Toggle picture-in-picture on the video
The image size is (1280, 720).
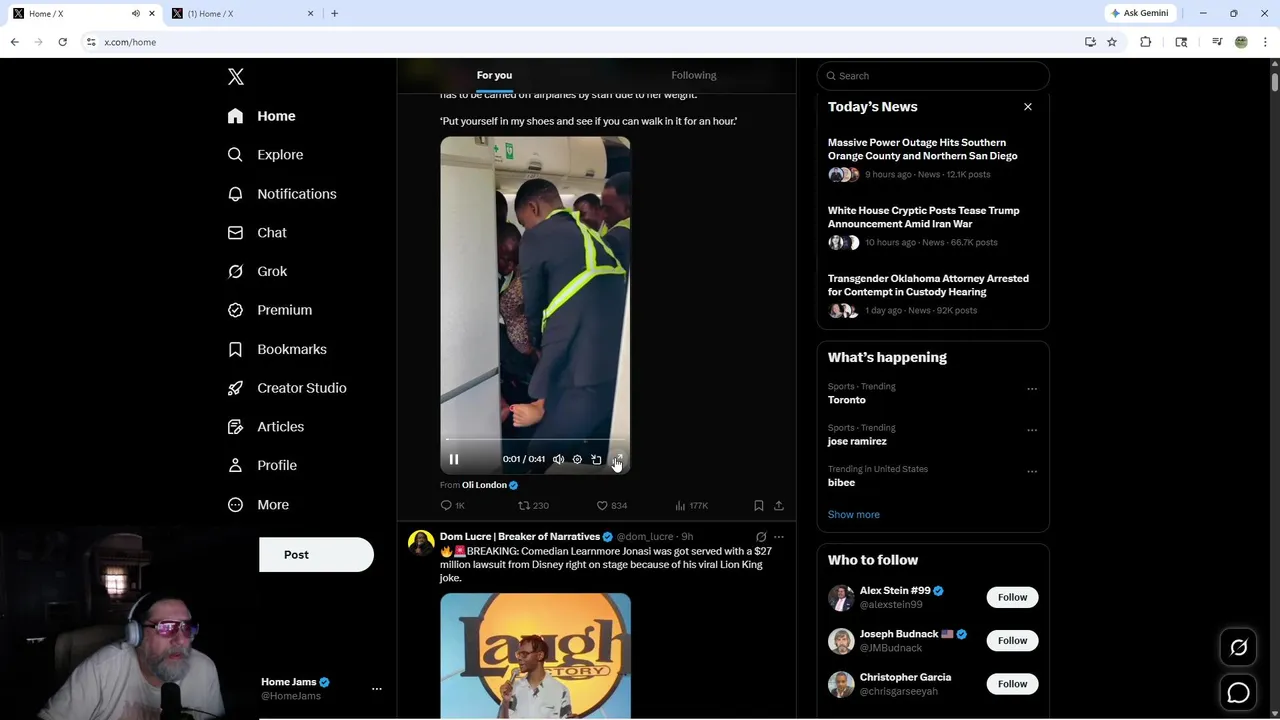tap(596, 459)
